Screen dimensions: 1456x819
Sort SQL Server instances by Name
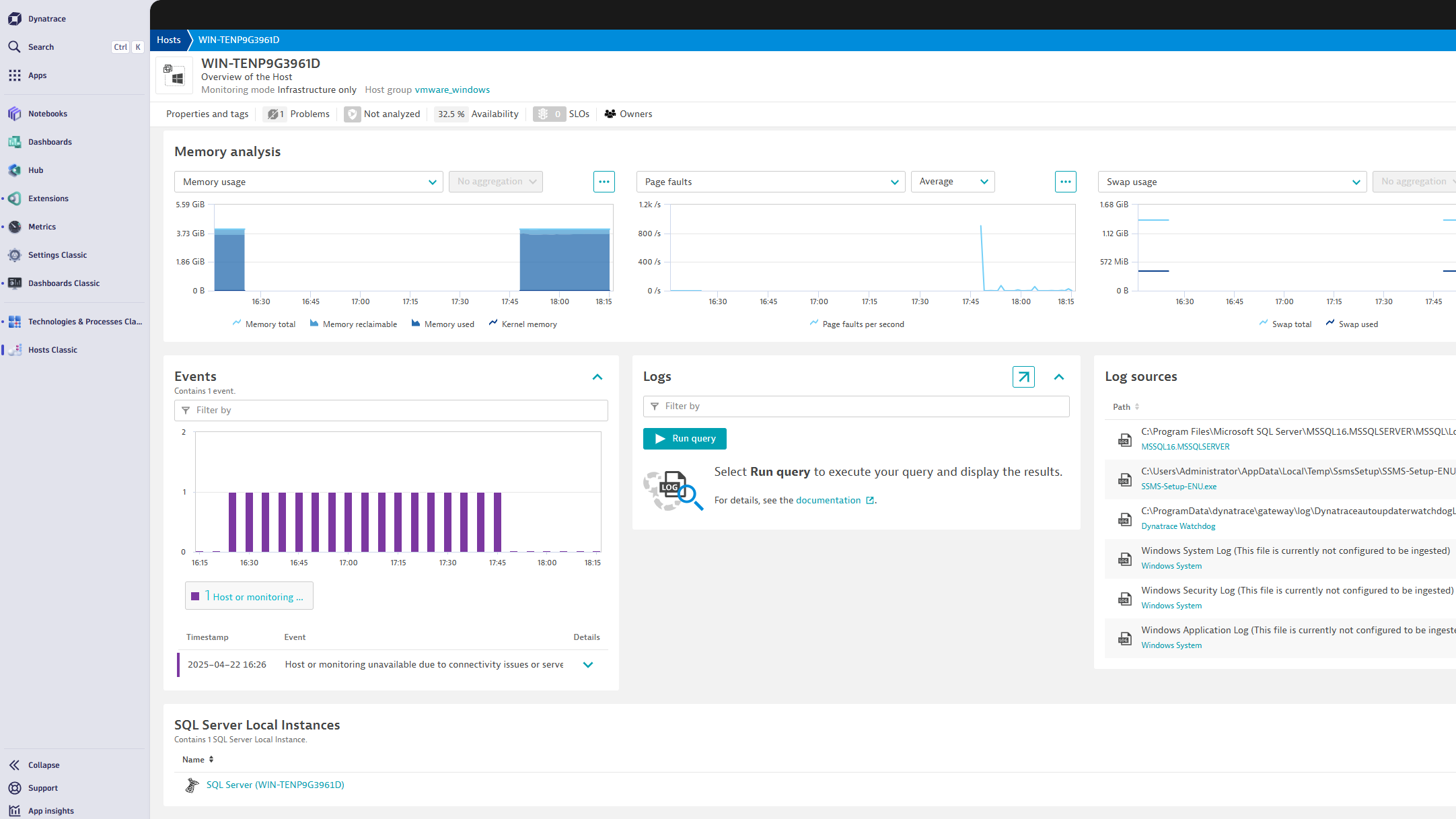198,759
